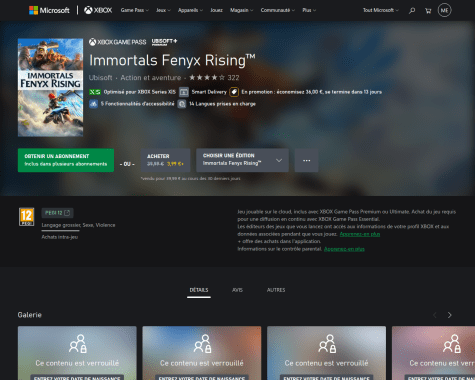Open the ME account avatar
Viewport: 475px width, 380px height.
(x=444, y=10)
